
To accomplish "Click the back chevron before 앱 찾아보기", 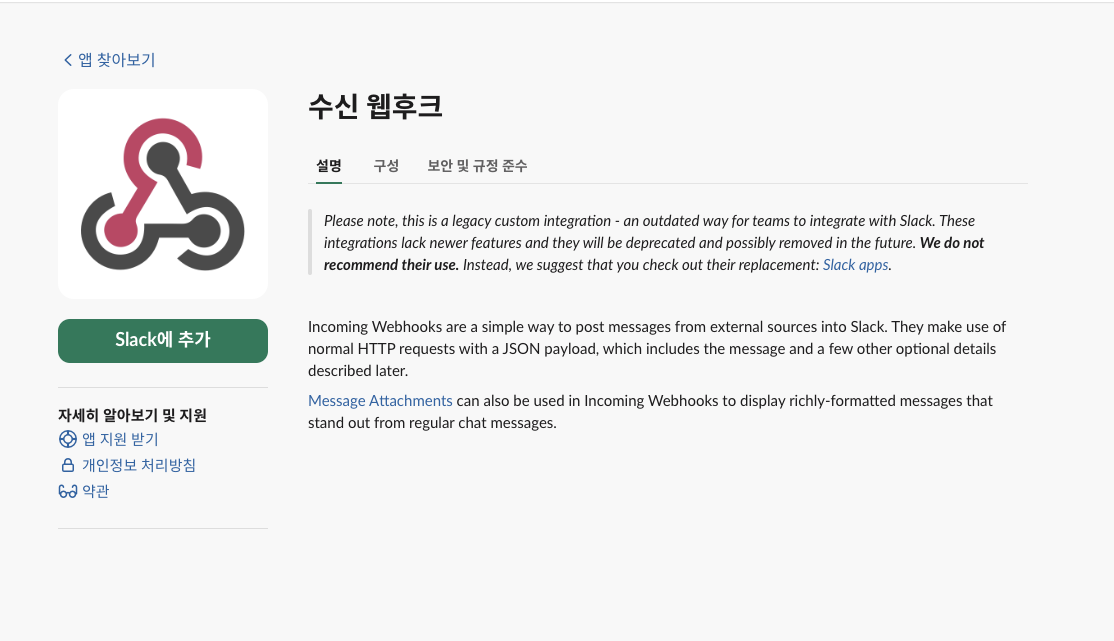I will 67,60.
